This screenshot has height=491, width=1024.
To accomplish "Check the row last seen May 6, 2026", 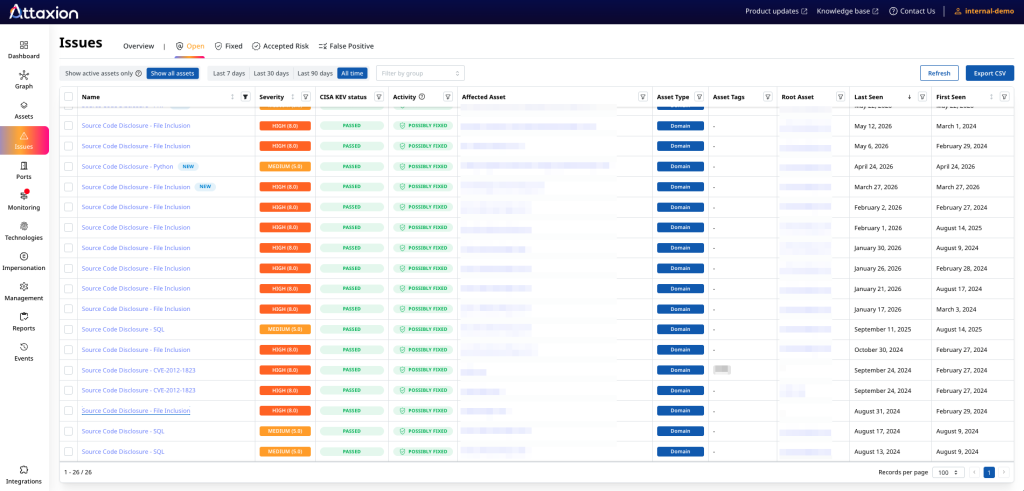I will point(69,146).
